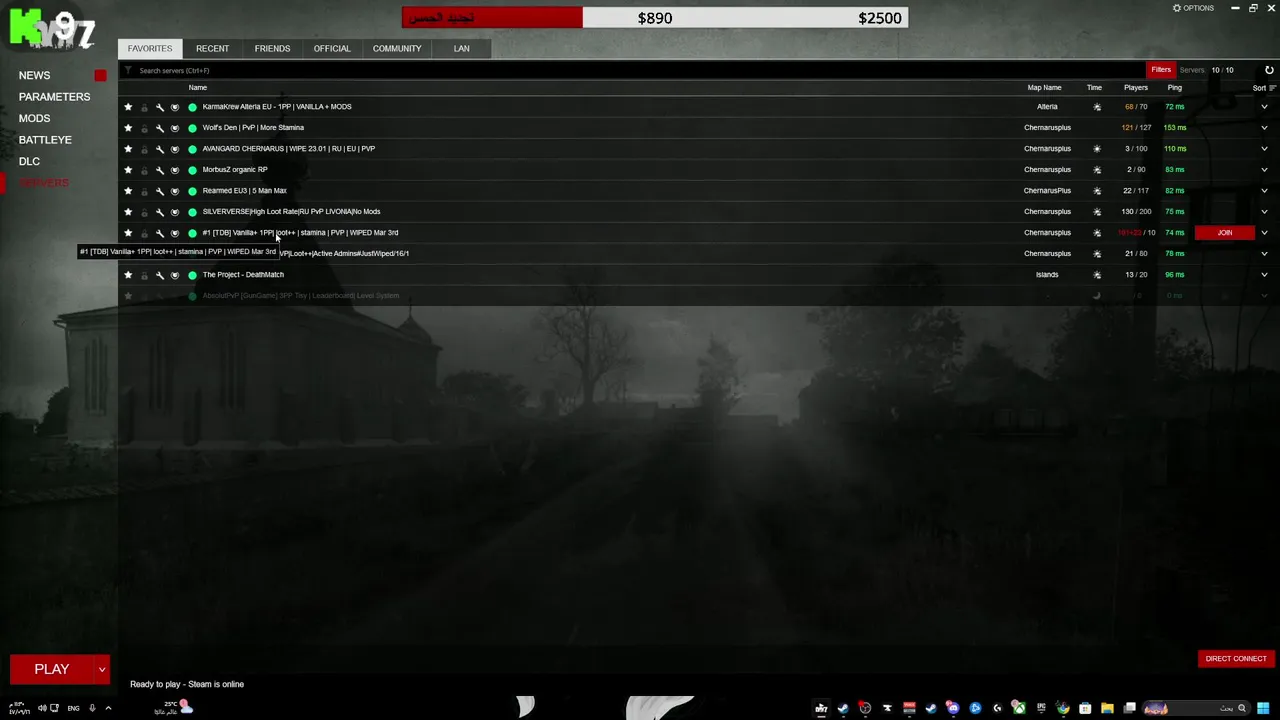Click the DIRECT CONNECT button
The image size is (1280, 720).
pyautogui.click(x=1236, y=659)
